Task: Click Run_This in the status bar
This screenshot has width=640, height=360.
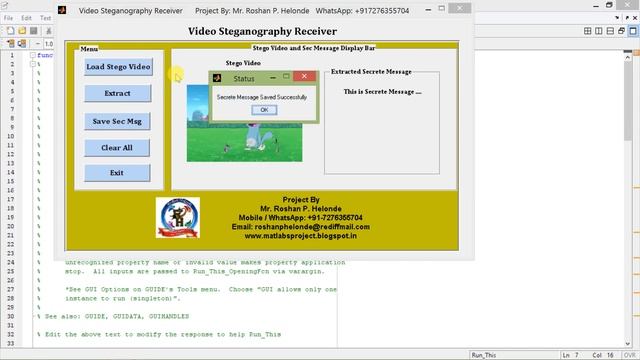Action: coord(484,355)
